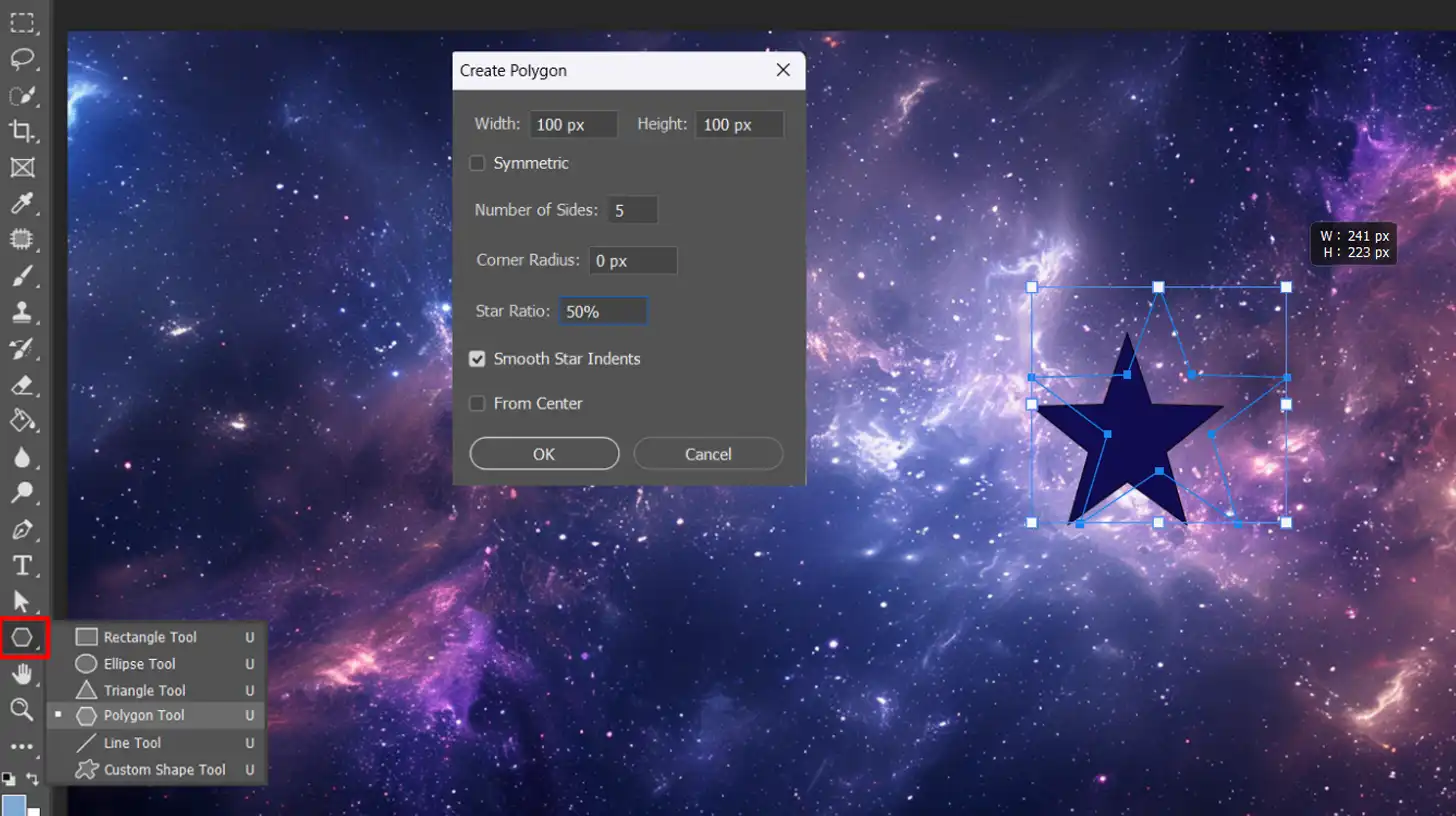This screenshot has width=1456, height=816.
Task: Select the Crop tool
Action: (22, 131)
